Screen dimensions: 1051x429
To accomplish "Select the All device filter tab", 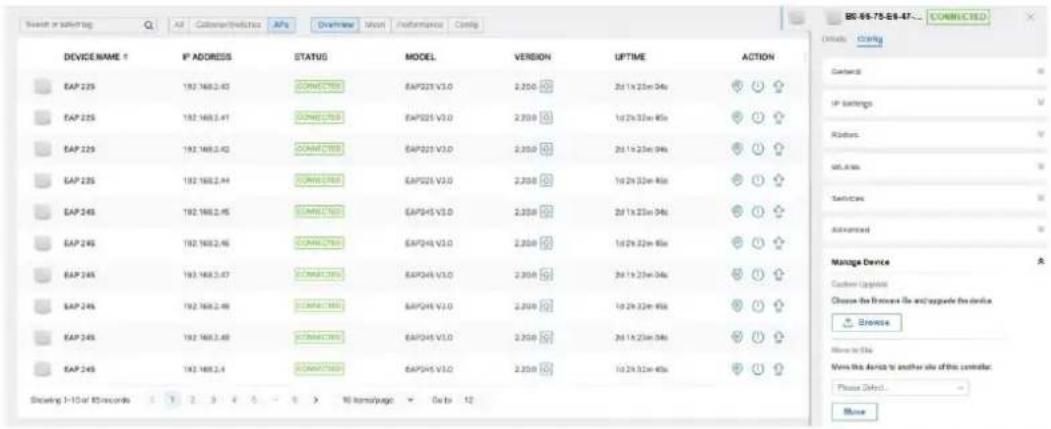I will 178,23.
